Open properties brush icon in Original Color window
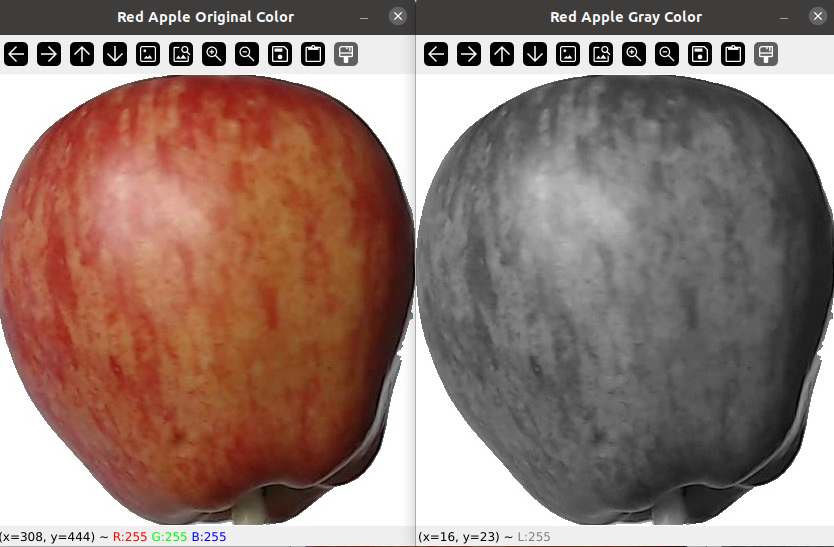Viewport: 834px width, 547px height. click(346, 54)
